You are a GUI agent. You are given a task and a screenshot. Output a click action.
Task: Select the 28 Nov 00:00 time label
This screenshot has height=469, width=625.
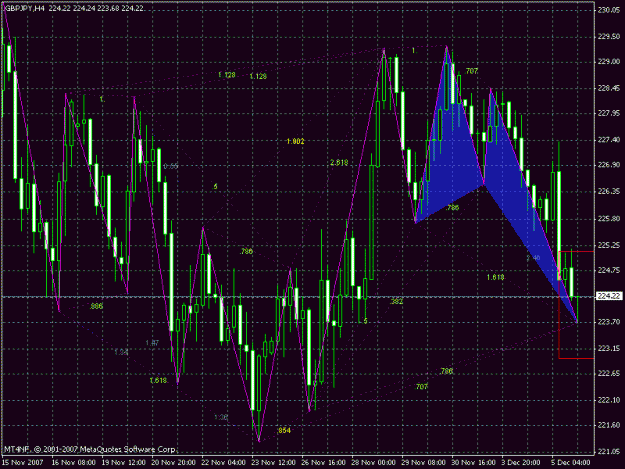[x=373, y=463]
